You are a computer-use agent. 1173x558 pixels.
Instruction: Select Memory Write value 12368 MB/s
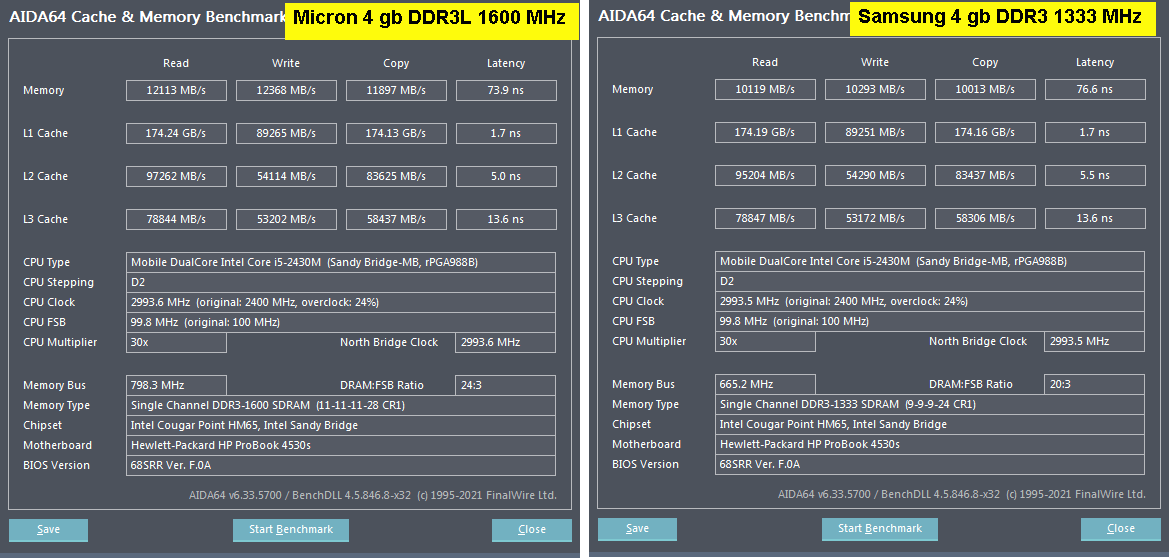pyautogui.click(x=287, y=91)
